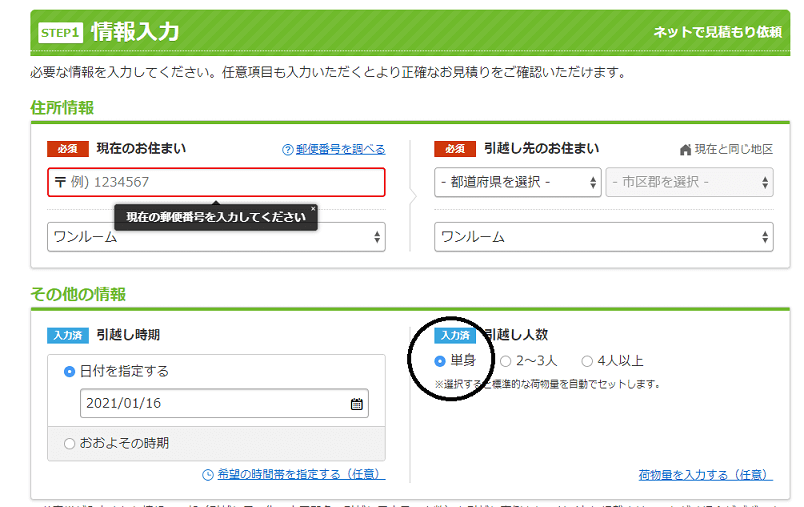The height and width of the screenshot is (507, 804).
Task: Click the clock icon beside 希望の時間帯を指定する
Action: click(x=208, y=475)
